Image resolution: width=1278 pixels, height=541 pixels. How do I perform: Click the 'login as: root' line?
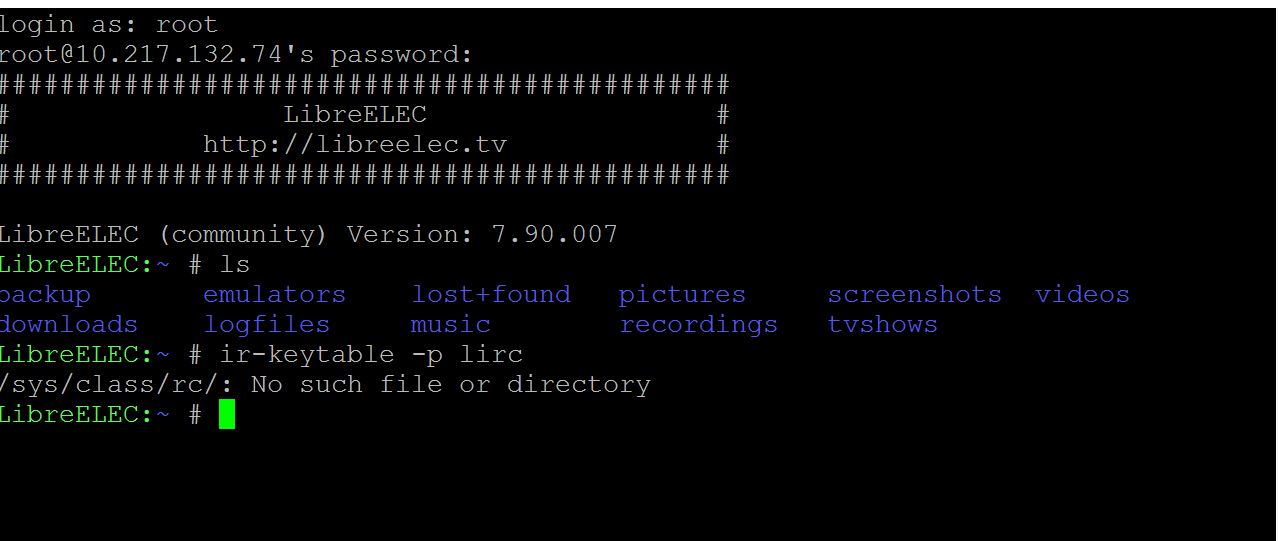coord(108,25)
